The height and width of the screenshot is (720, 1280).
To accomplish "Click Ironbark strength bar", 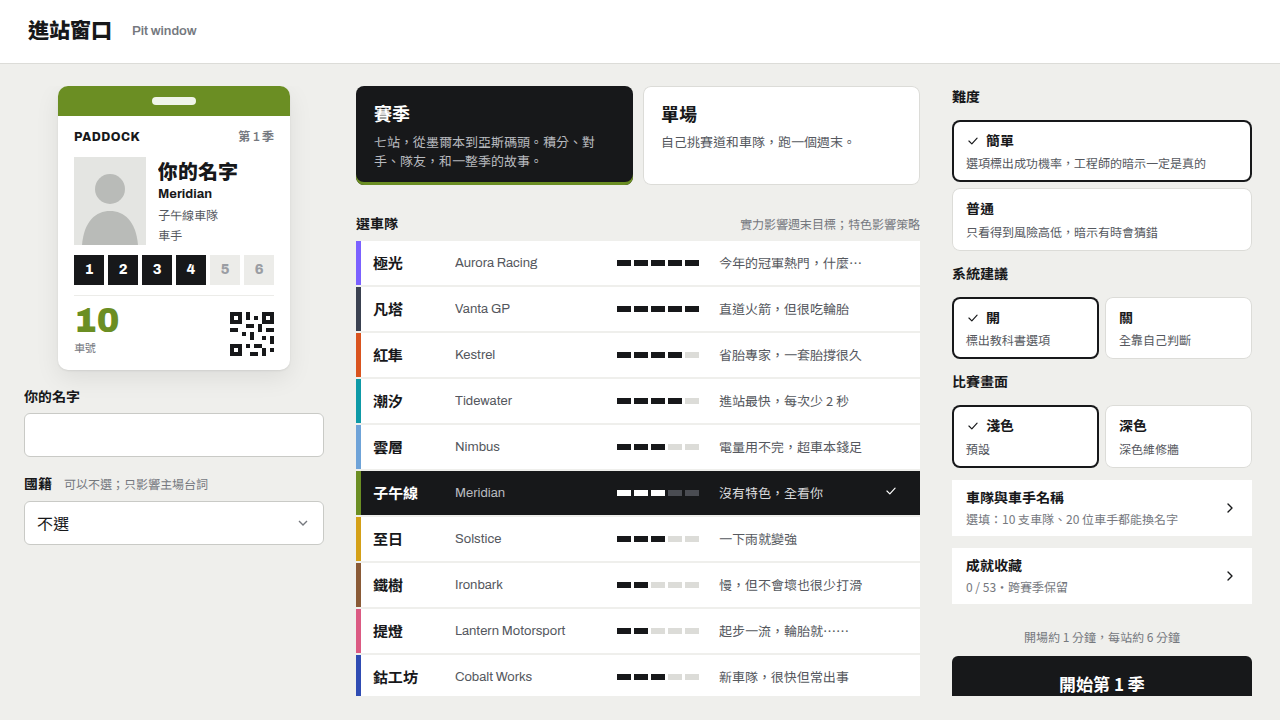I will click(x=658, y=585).
